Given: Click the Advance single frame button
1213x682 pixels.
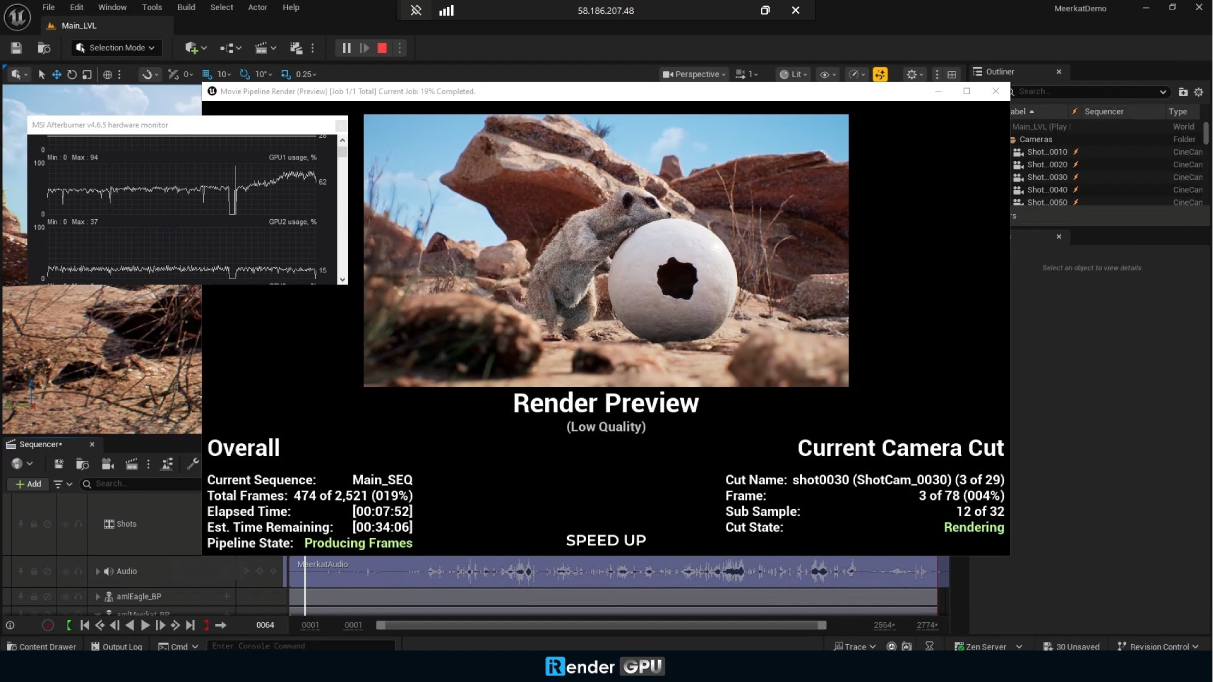Looking at the screenshot, I should 365,47.
